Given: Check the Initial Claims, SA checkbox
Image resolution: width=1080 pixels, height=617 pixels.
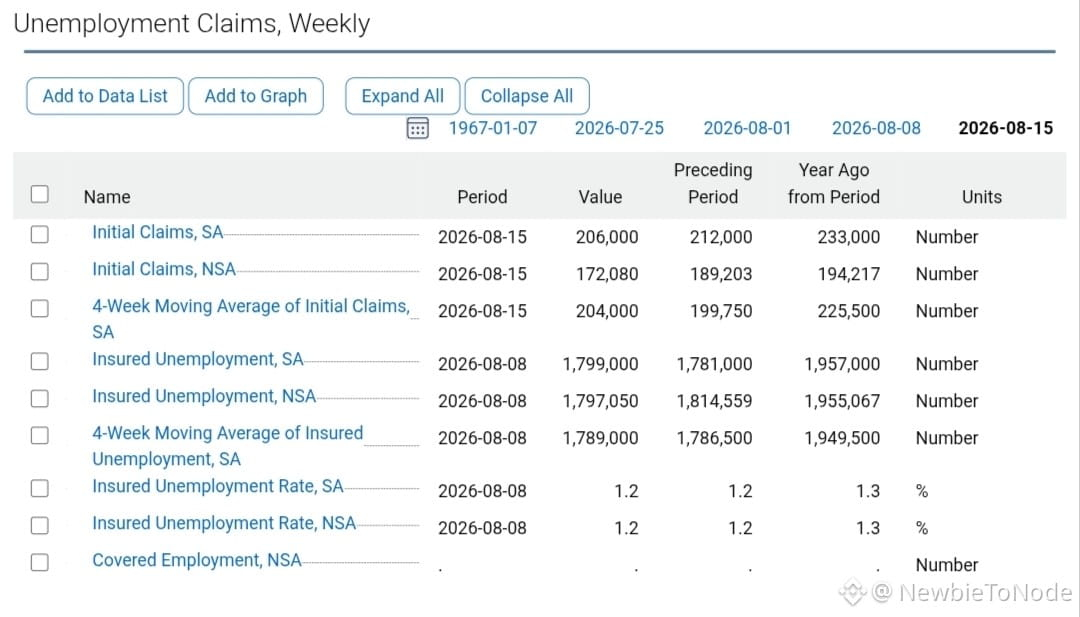Looking at the screenshot, I should point(40,234).
